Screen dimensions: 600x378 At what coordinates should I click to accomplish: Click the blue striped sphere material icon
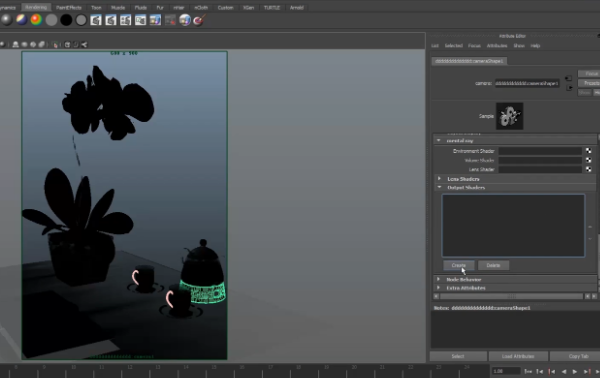click(x=21, y=20)
